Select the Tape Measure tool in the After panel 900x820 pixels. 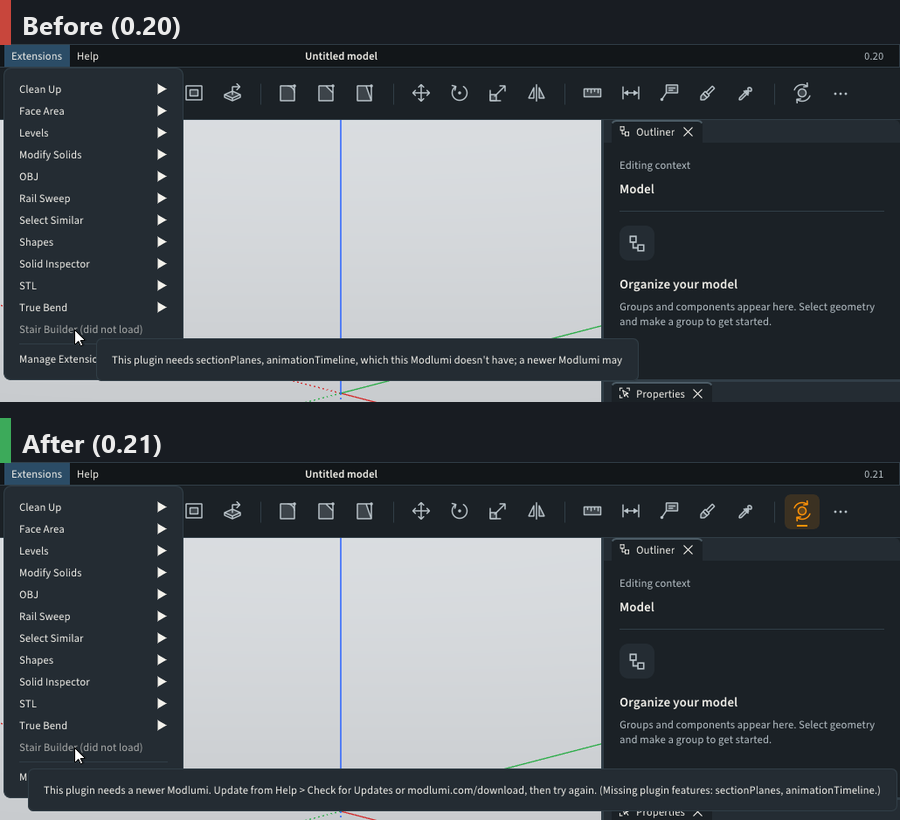592,511
